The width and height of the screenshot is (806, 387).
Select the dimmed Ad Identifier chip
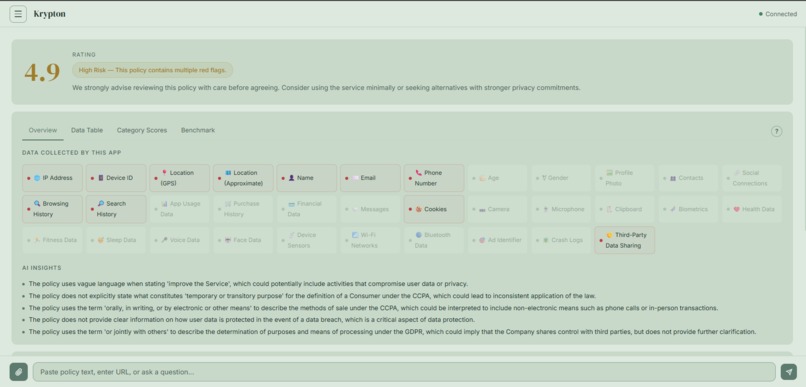pyautogui.click(x=498, y=240)
